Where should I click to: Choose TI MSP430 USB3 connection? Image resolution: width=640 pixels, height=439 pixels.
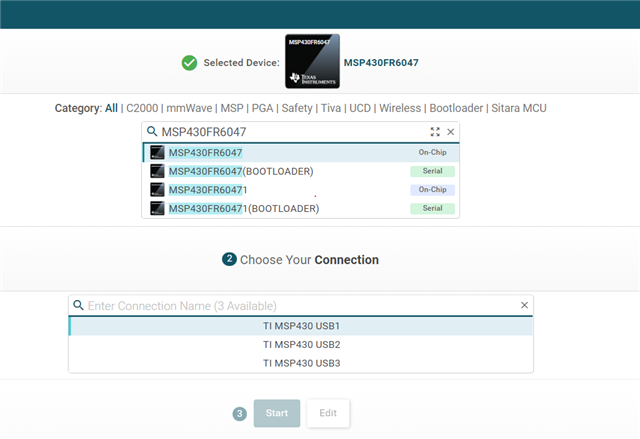[301, 363]
